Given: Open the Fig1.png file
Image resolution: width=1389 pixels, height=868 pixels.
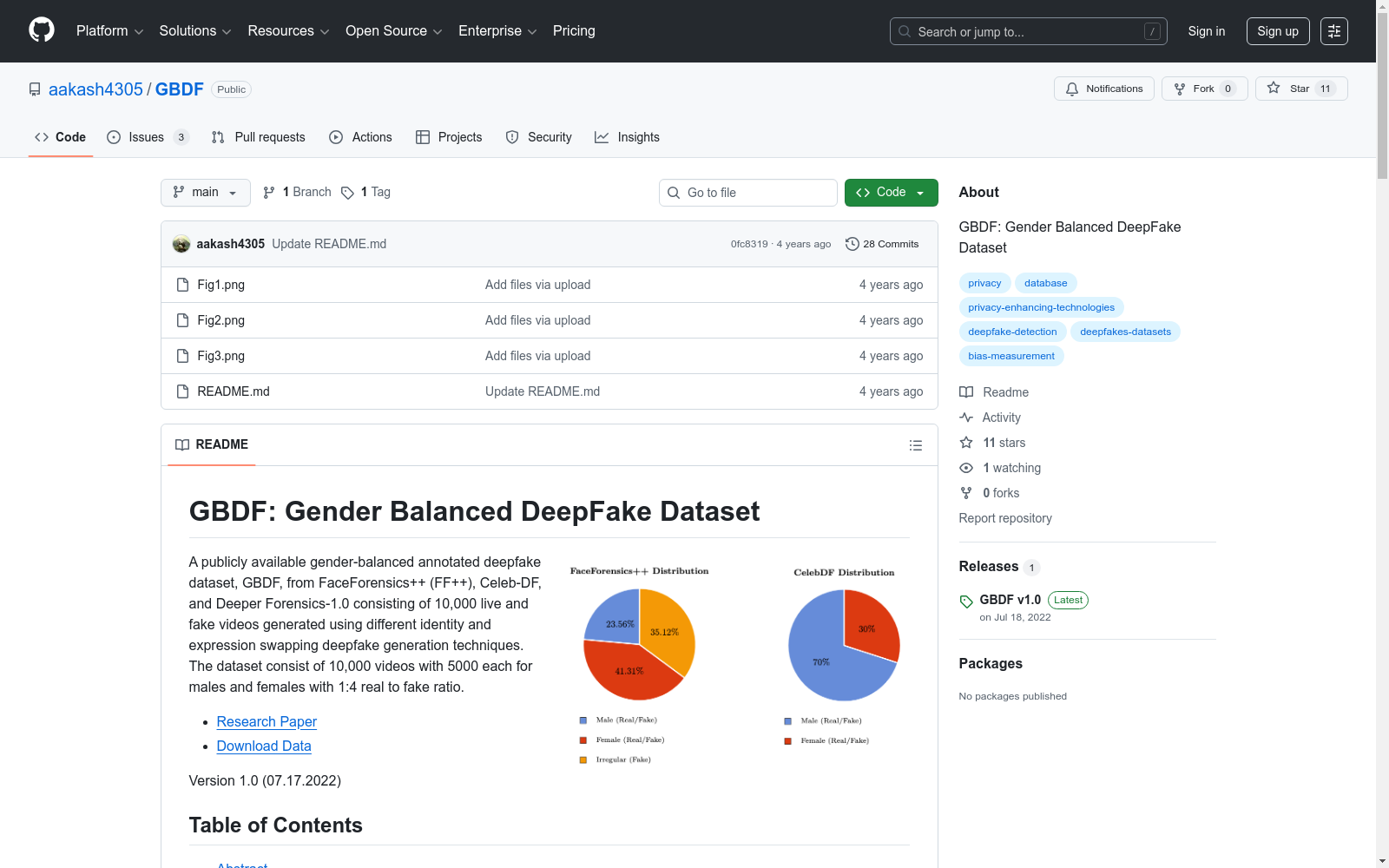Looking at the screenshot, I should coord(221,285).
